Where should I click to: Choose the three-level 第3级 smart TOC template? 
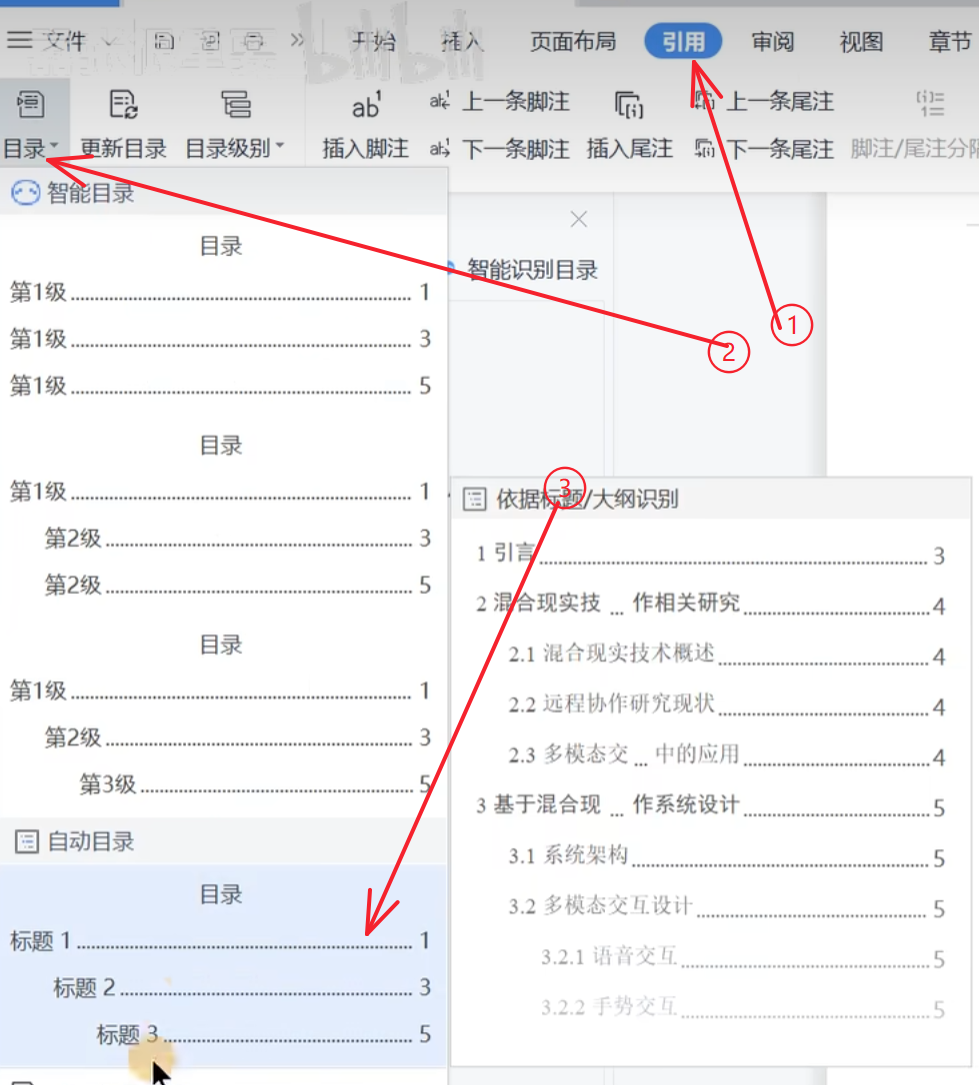pos(221,715)
